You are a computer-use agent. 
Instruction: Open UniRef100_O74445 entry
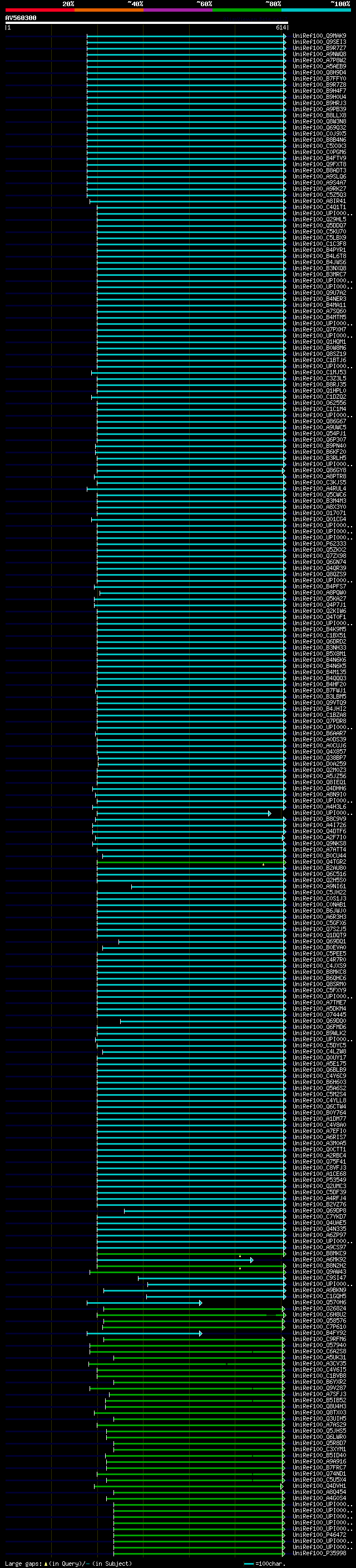click(319, 1015)
